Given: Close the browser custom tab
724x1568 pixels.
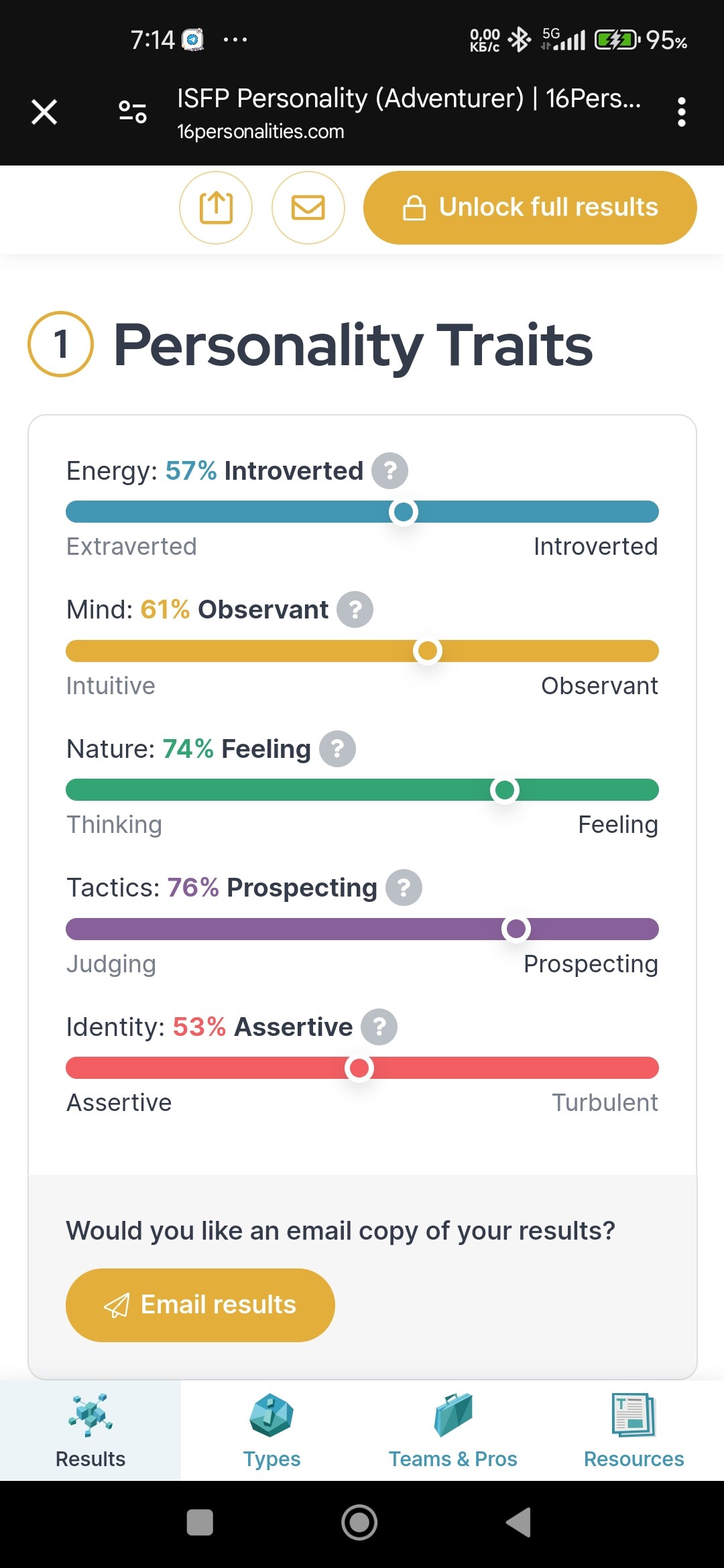Looking at the screenshot, I should 44,112.
